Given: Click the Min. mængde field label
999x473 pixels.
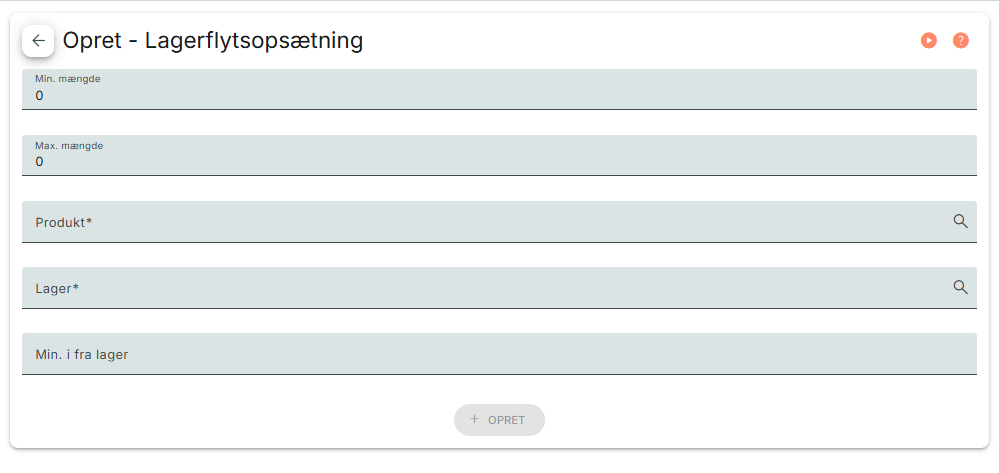Looking at the screenshot, I should pyautogui.click(x=68, y=79).
